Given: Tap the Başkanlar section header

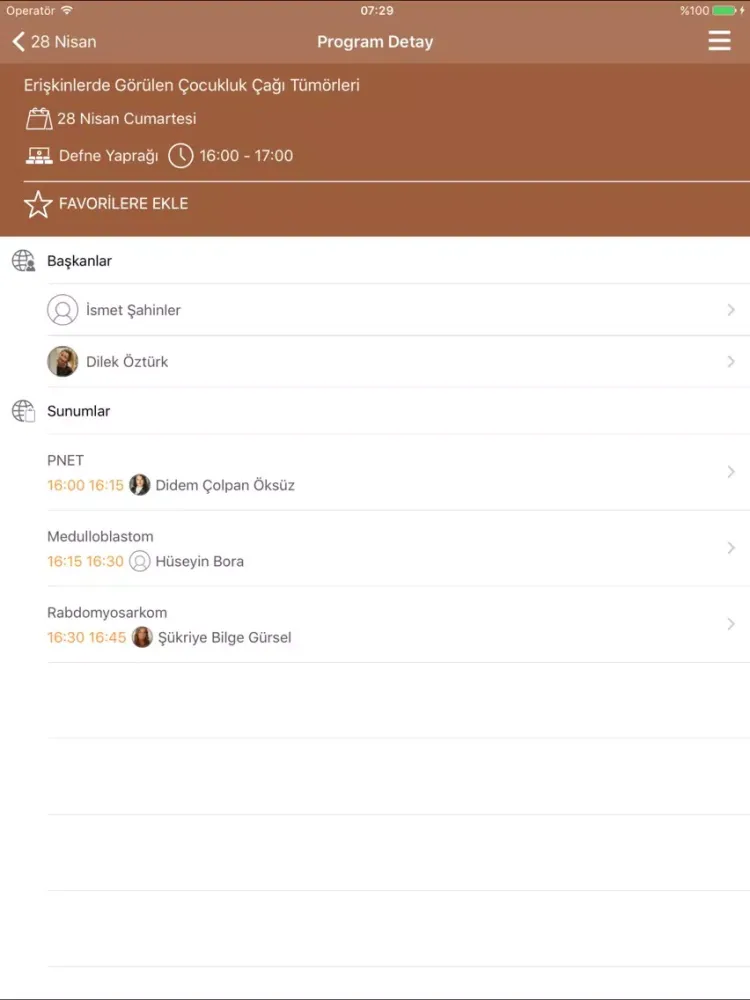Looking at the screenshot, I should pyautogui.click(x=79, y=261).
